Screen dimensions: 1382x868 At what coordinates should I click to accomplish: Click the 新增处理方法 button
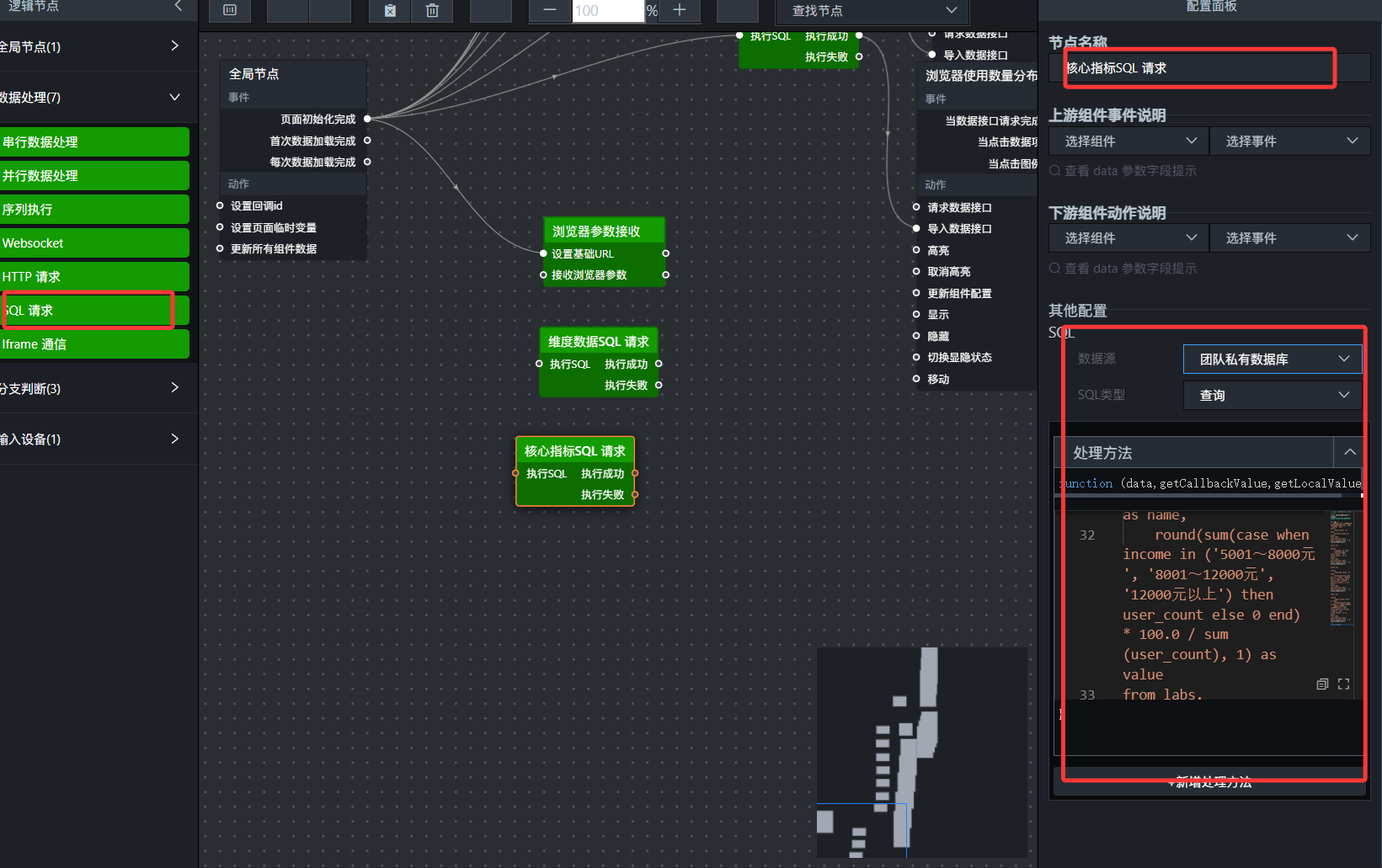tap(1210, 781)
